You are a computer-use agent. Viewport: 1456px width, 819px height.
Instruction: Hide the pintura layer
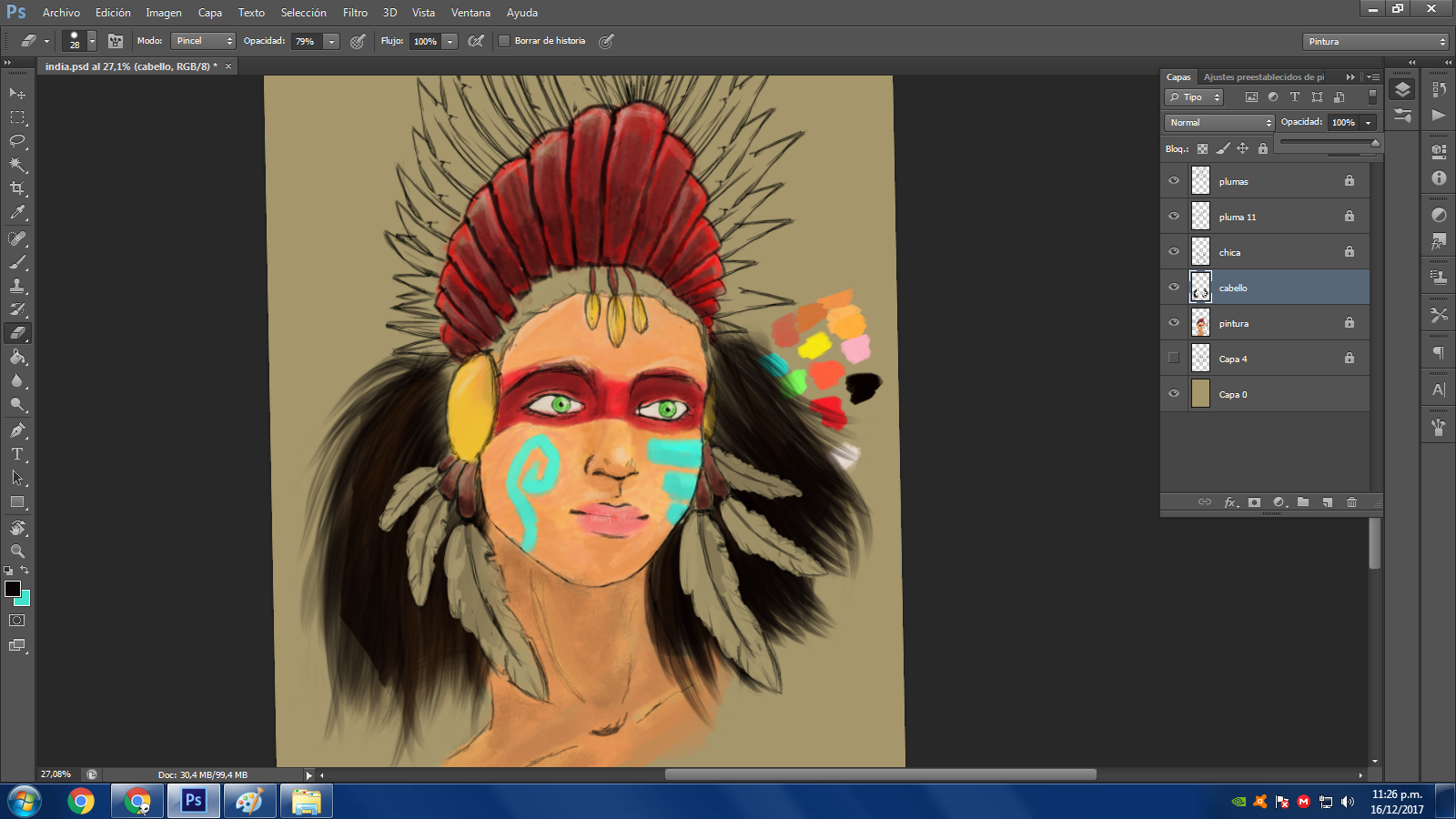point(1174,322)
